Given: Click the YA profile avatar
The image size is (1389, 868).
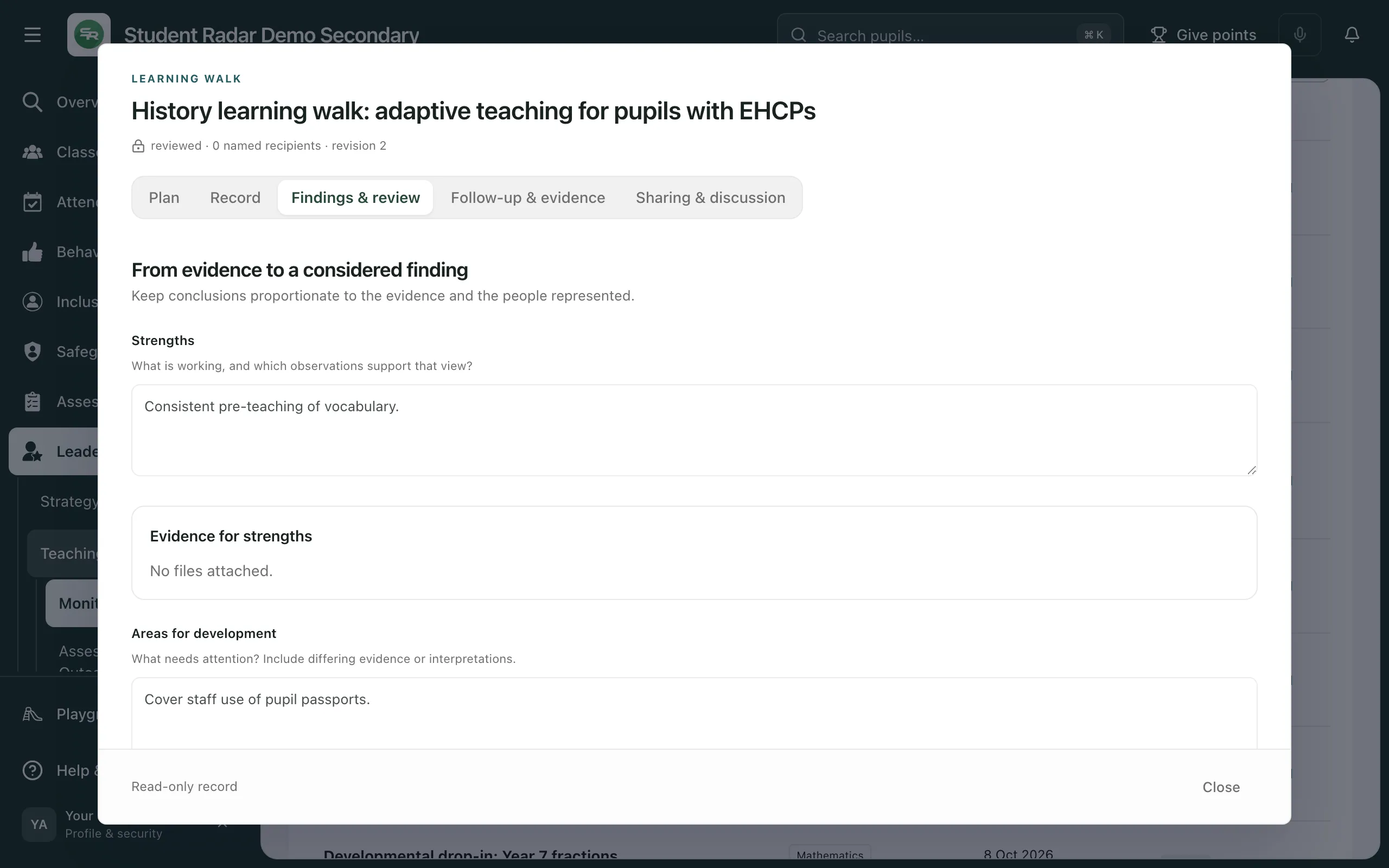Looking at the screenshot, I should tap(39, 825).
